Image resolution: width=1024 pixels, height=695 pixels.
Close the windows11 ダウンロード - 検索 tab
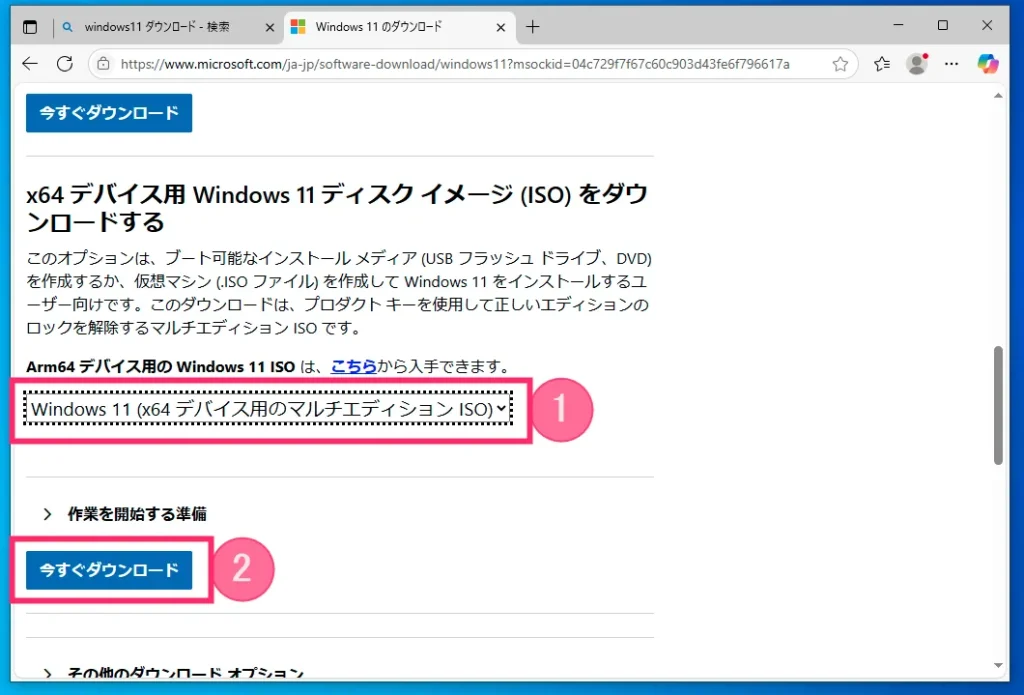269,27
